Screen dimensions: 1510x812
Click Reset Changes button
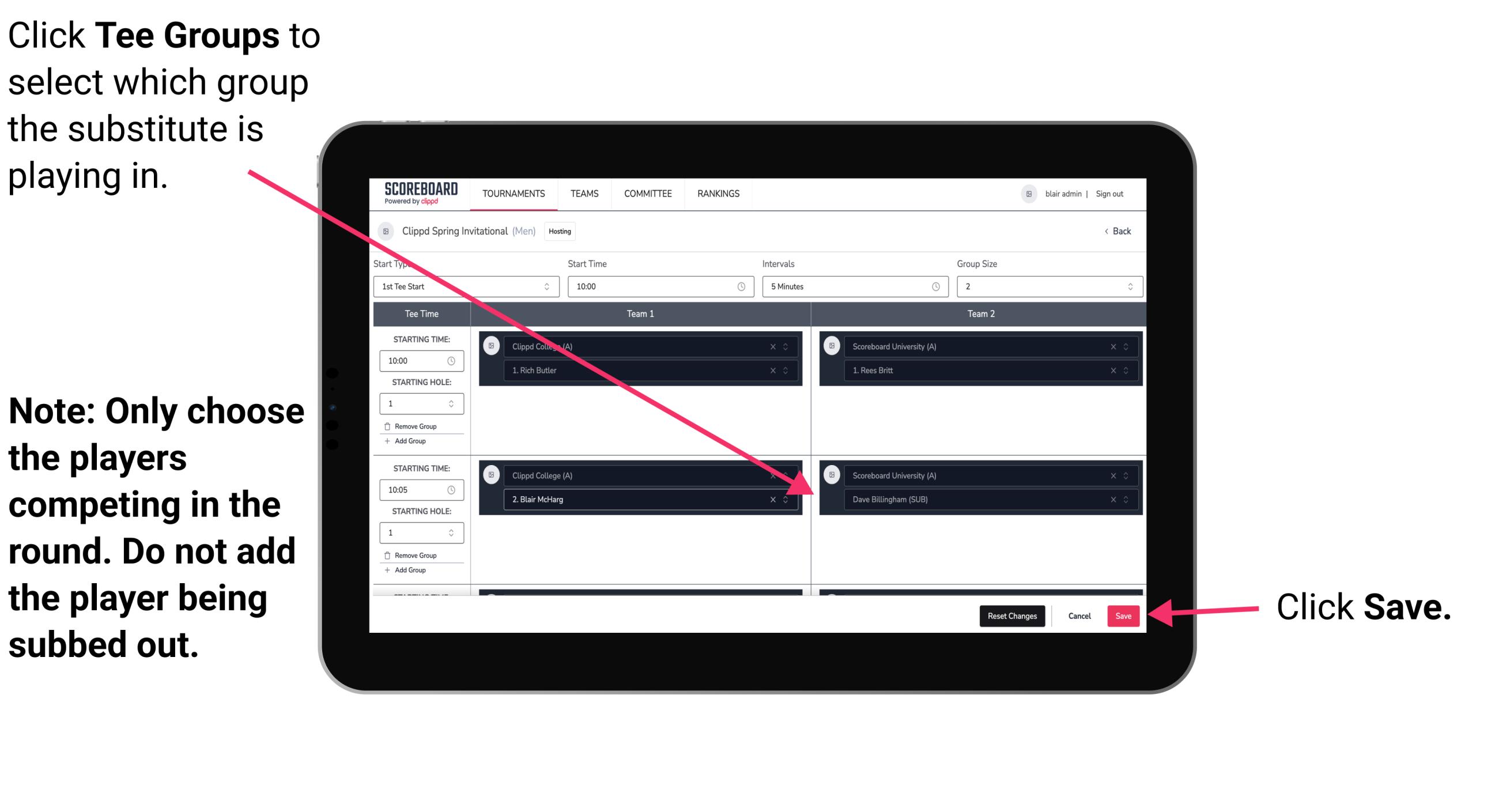(x=1011, y=615)
